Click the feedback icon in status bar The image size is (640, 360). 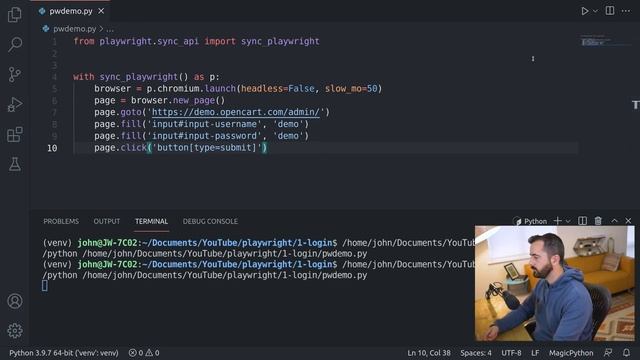[608, 353]
